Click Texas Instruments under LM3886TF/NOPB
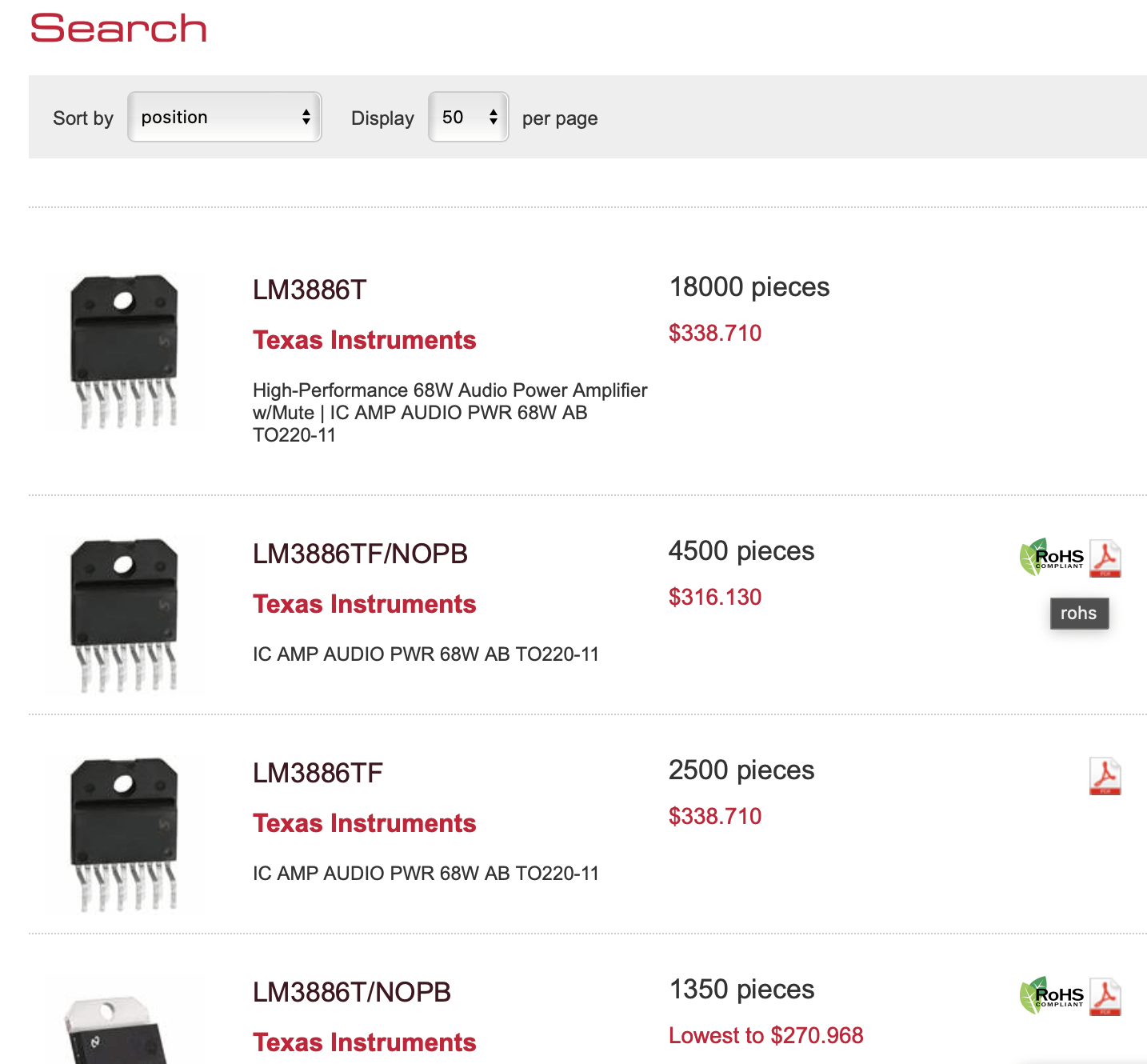This screenshot has height=1064, width=1147. [x=365, y=604]
